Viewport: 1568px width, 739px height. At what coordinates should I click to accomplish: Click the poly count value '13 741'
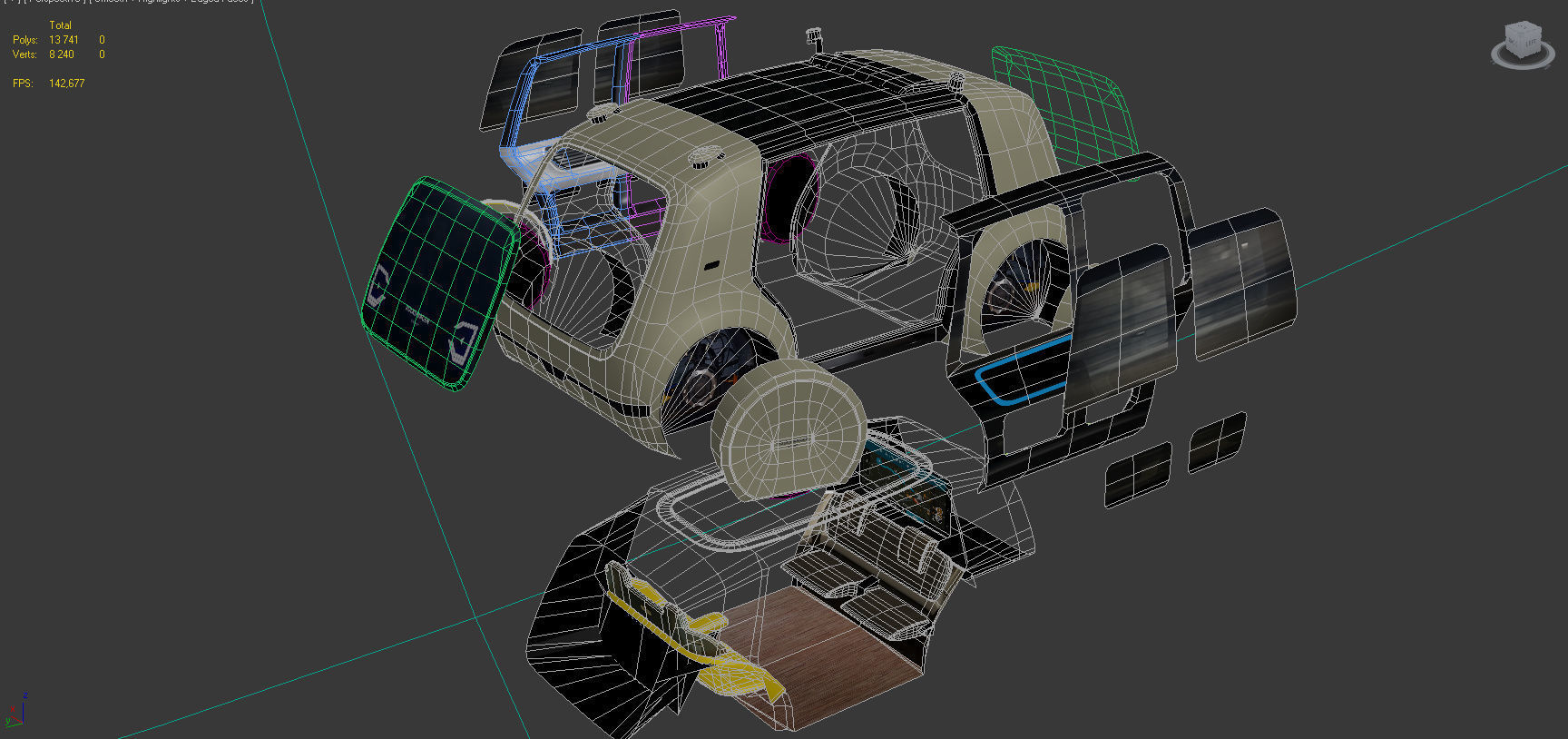pyautogui.click(x=64, y=40)
